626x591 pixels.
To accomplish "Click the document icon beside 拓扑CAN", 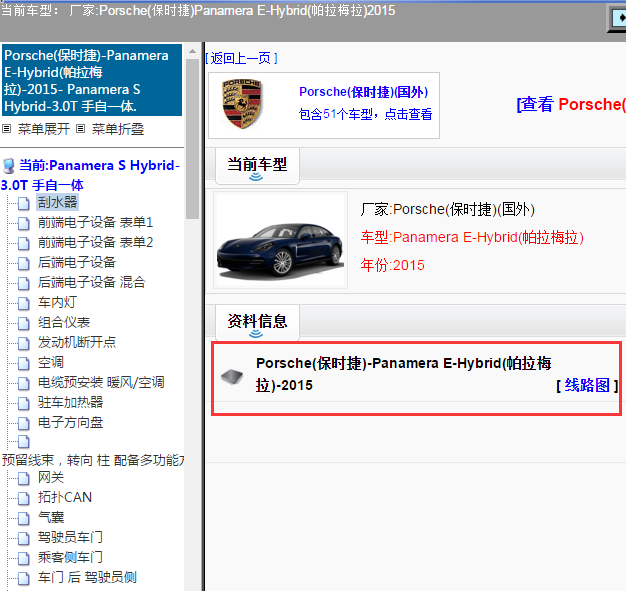I will point(24,498).
